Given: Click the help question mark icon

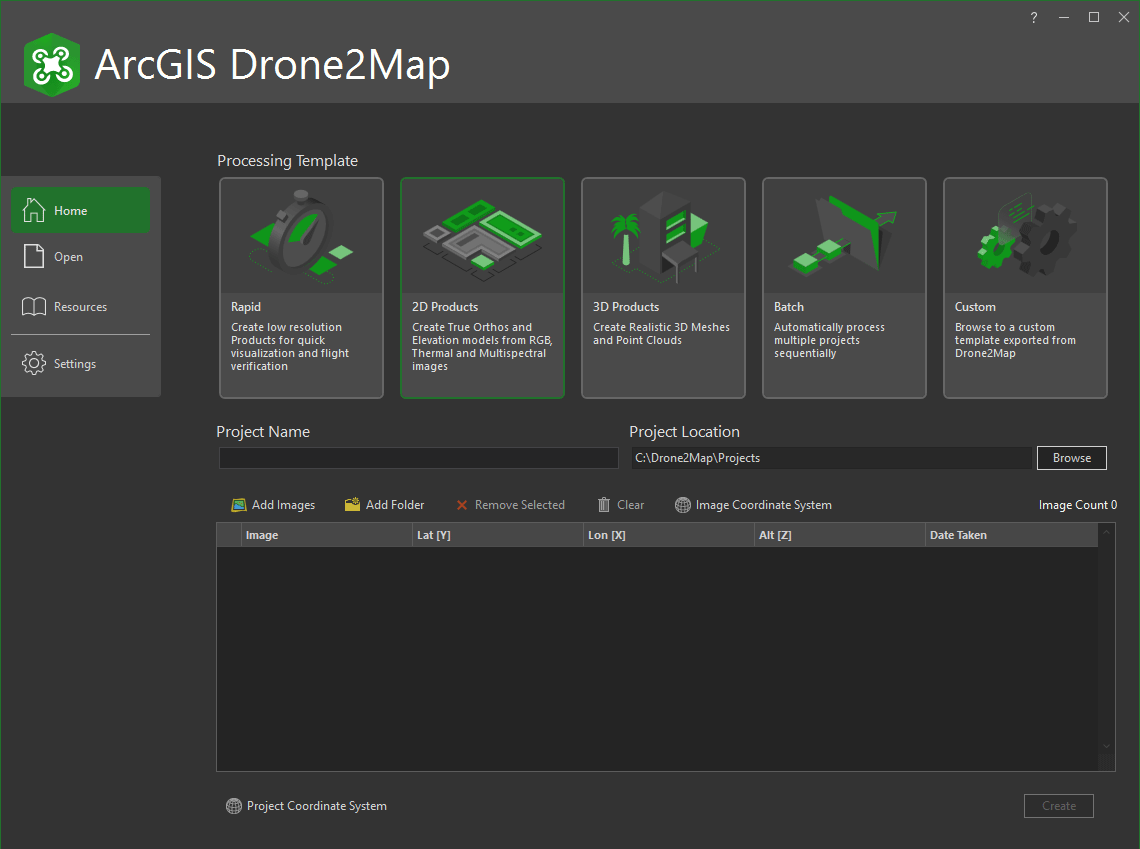Looking at the screenshot, I should [x=1033, y=17].
